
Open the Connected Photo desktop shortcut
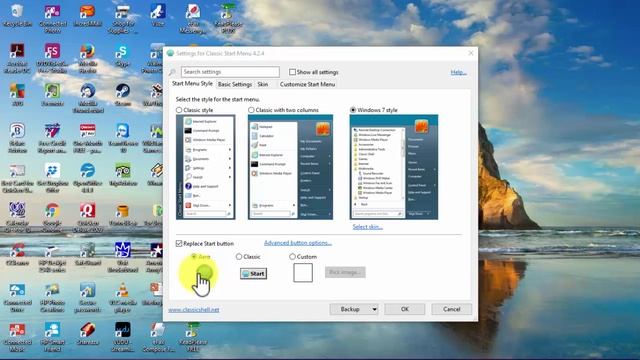(x=52, y=18)
